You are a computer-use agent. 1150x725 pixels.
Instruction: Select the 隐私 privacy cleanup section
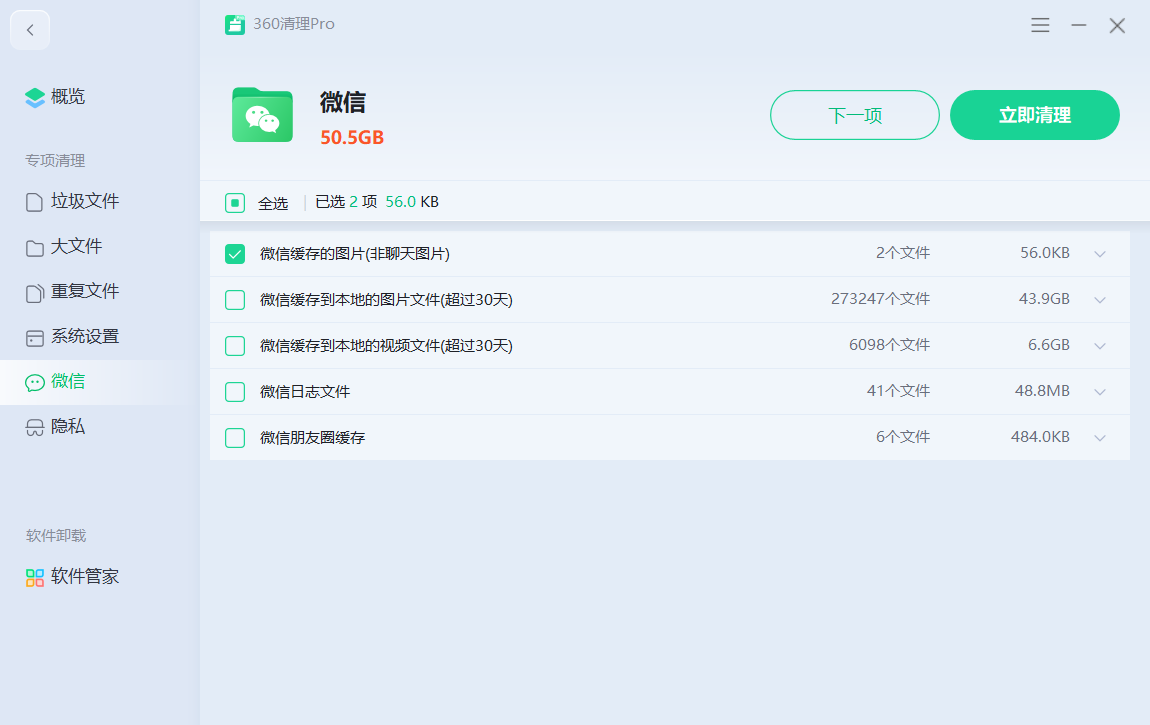point(66,426)
